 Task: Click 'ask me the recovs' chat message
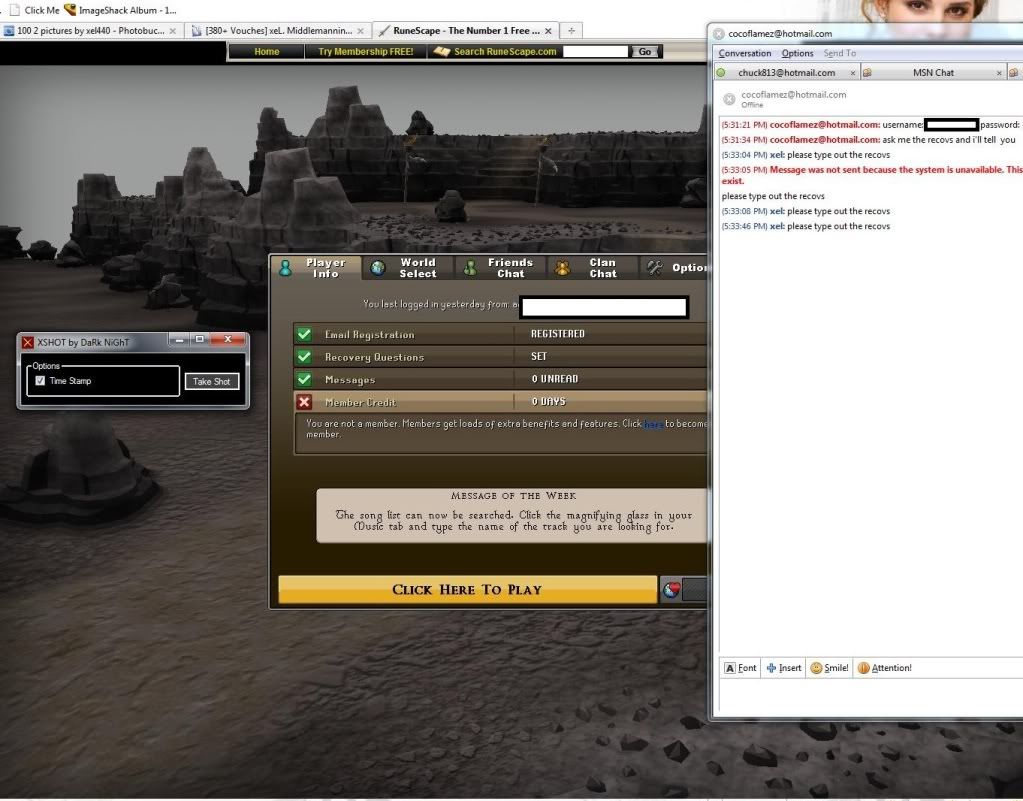click(949, 140)
